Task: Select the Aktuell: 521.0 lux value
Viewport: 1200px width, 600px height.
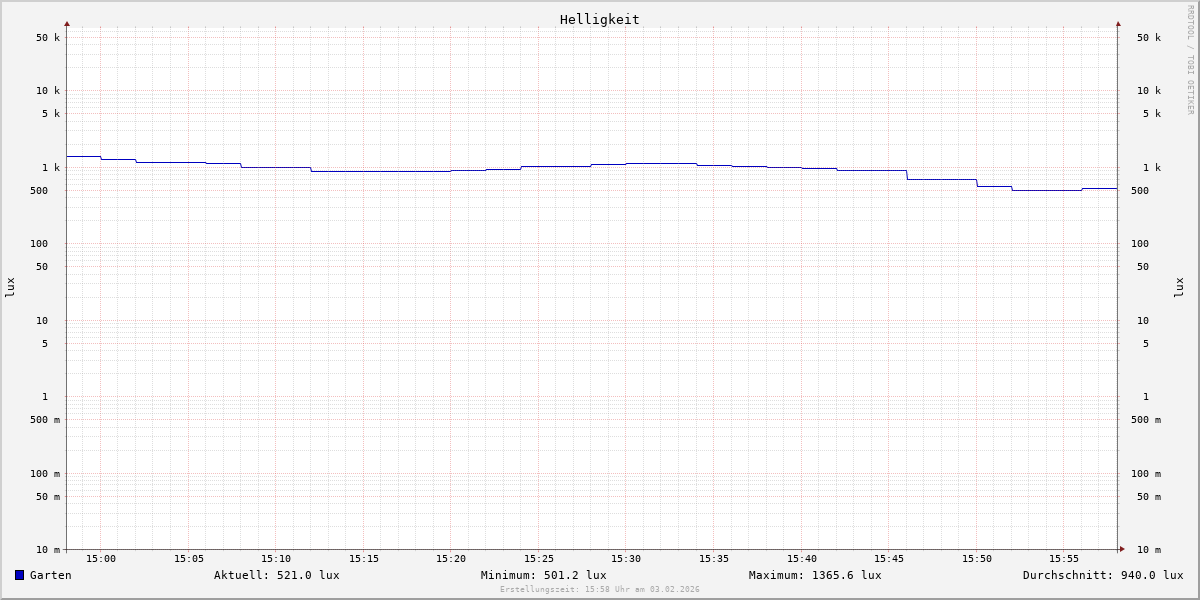Action: click(277, 575)
